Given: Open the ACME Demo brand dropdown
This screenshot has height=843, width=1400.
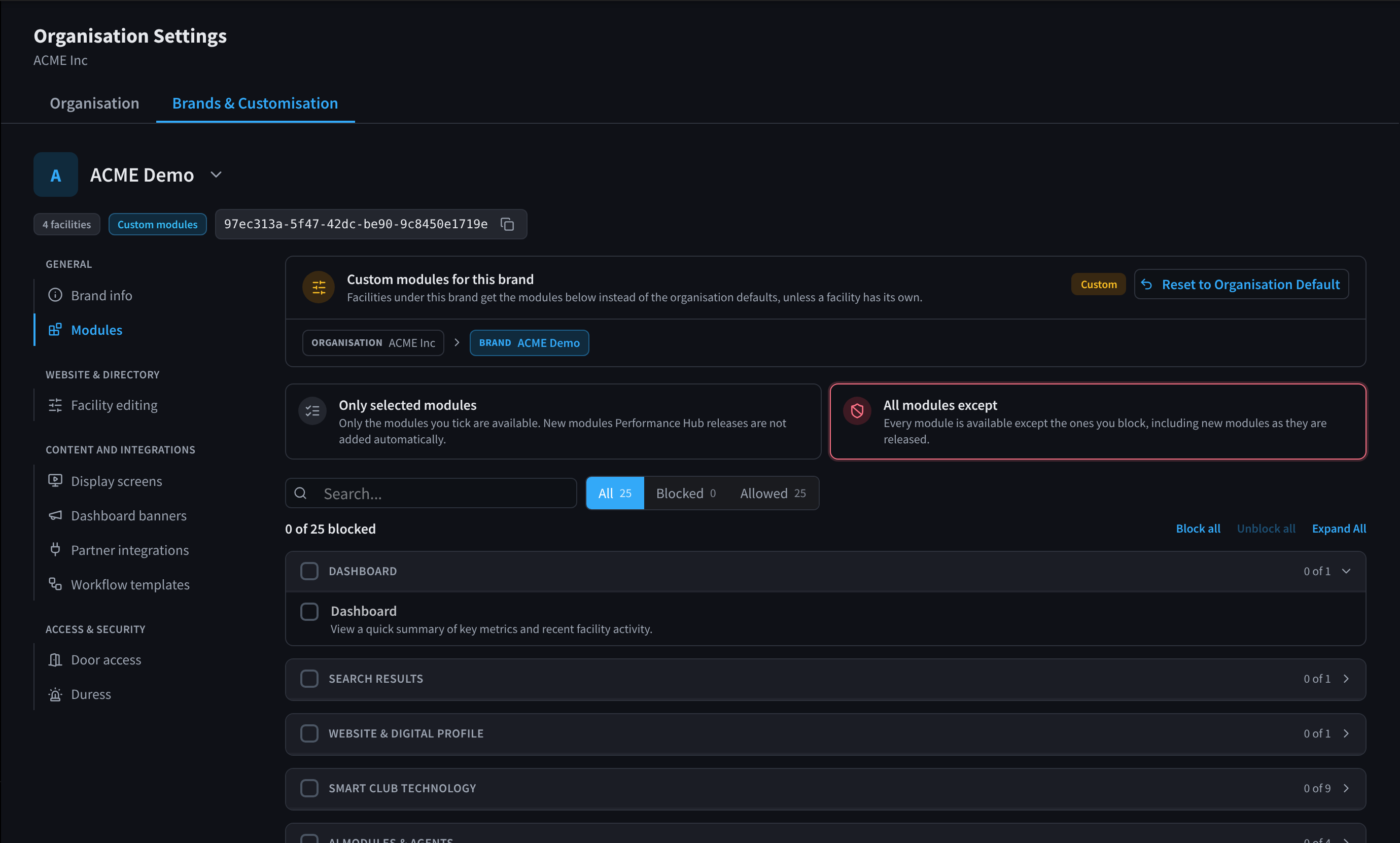Looking at the screenshot, I should pyautogui.click(x=216, y=174).
